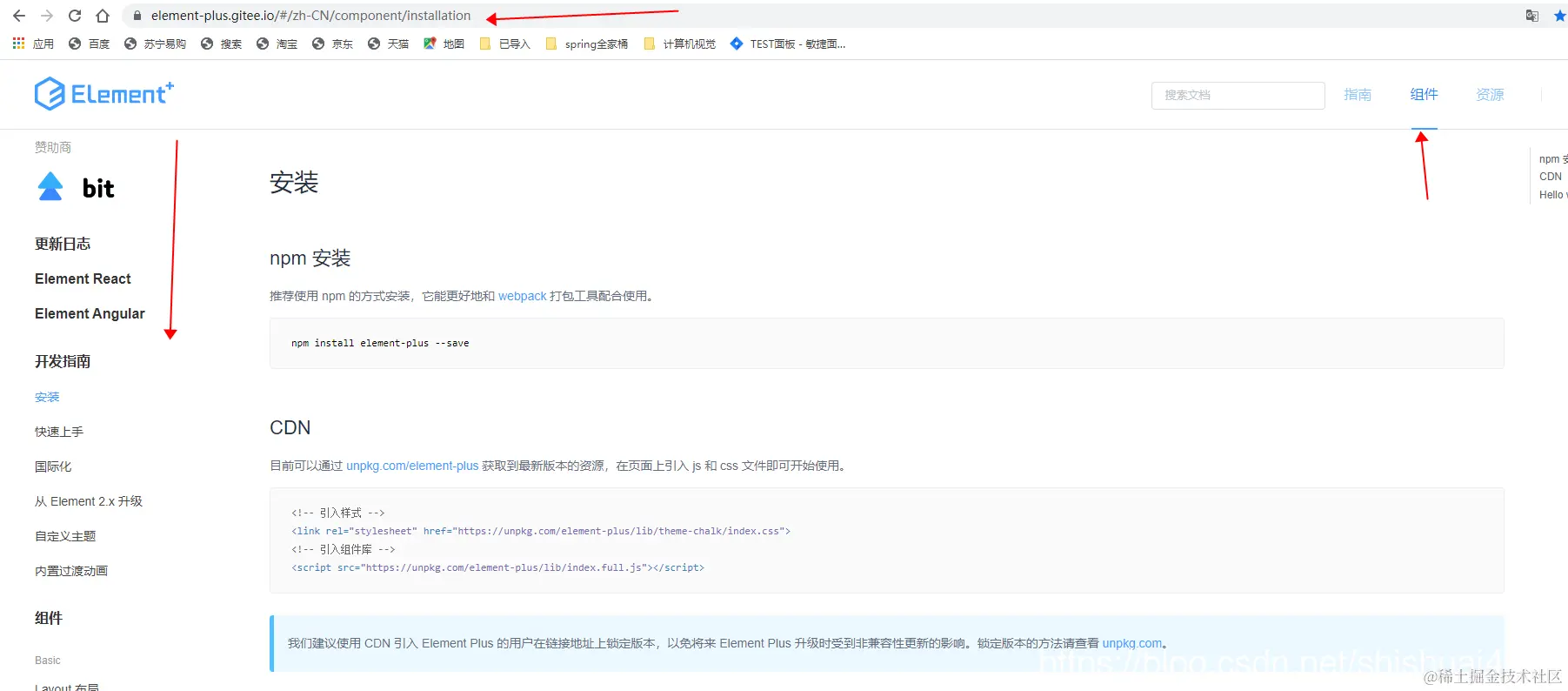Open the 组件 navigation tab

(x=1424, y=94)
